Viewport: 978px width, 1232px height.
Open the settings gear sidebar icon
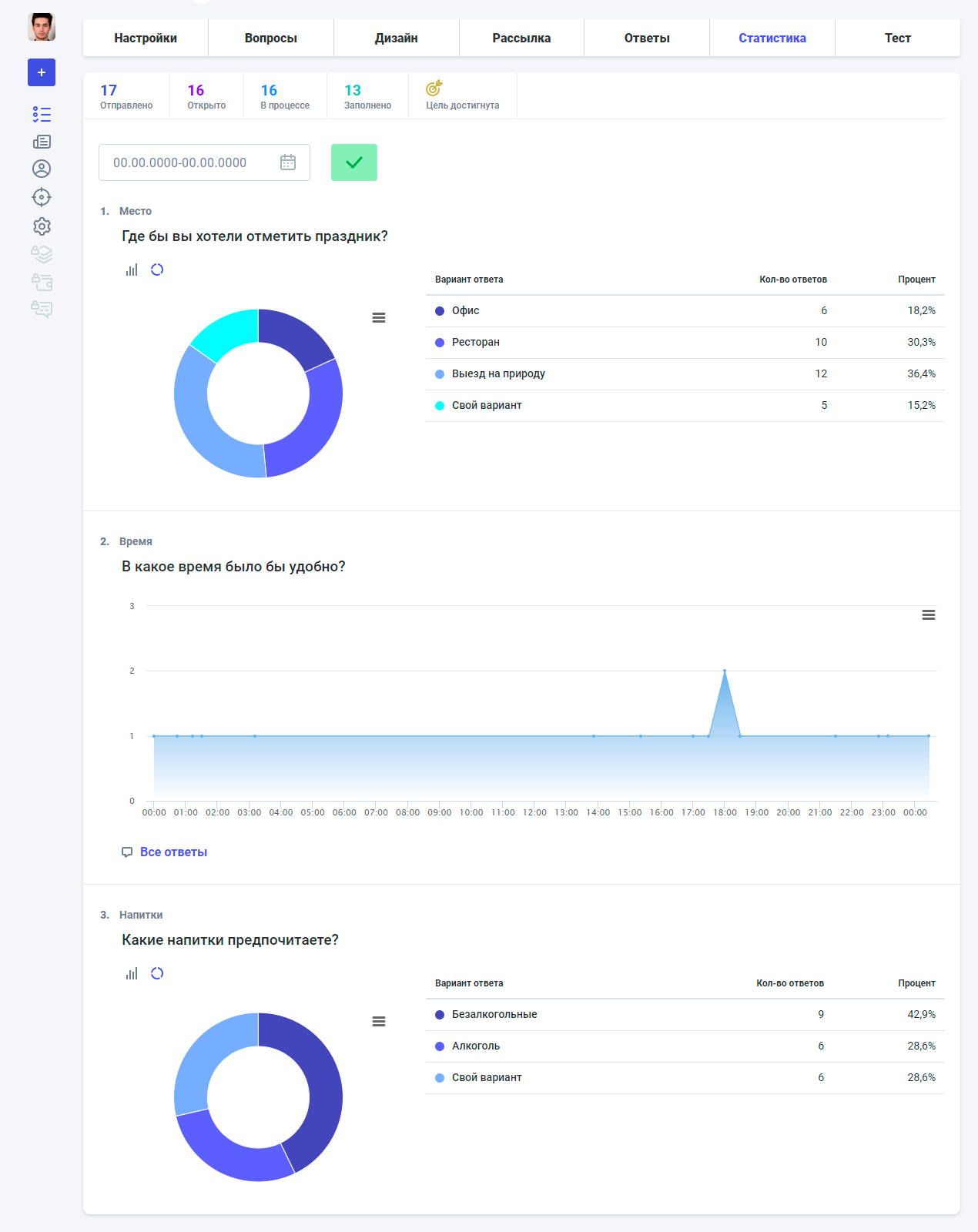[42, 226]
